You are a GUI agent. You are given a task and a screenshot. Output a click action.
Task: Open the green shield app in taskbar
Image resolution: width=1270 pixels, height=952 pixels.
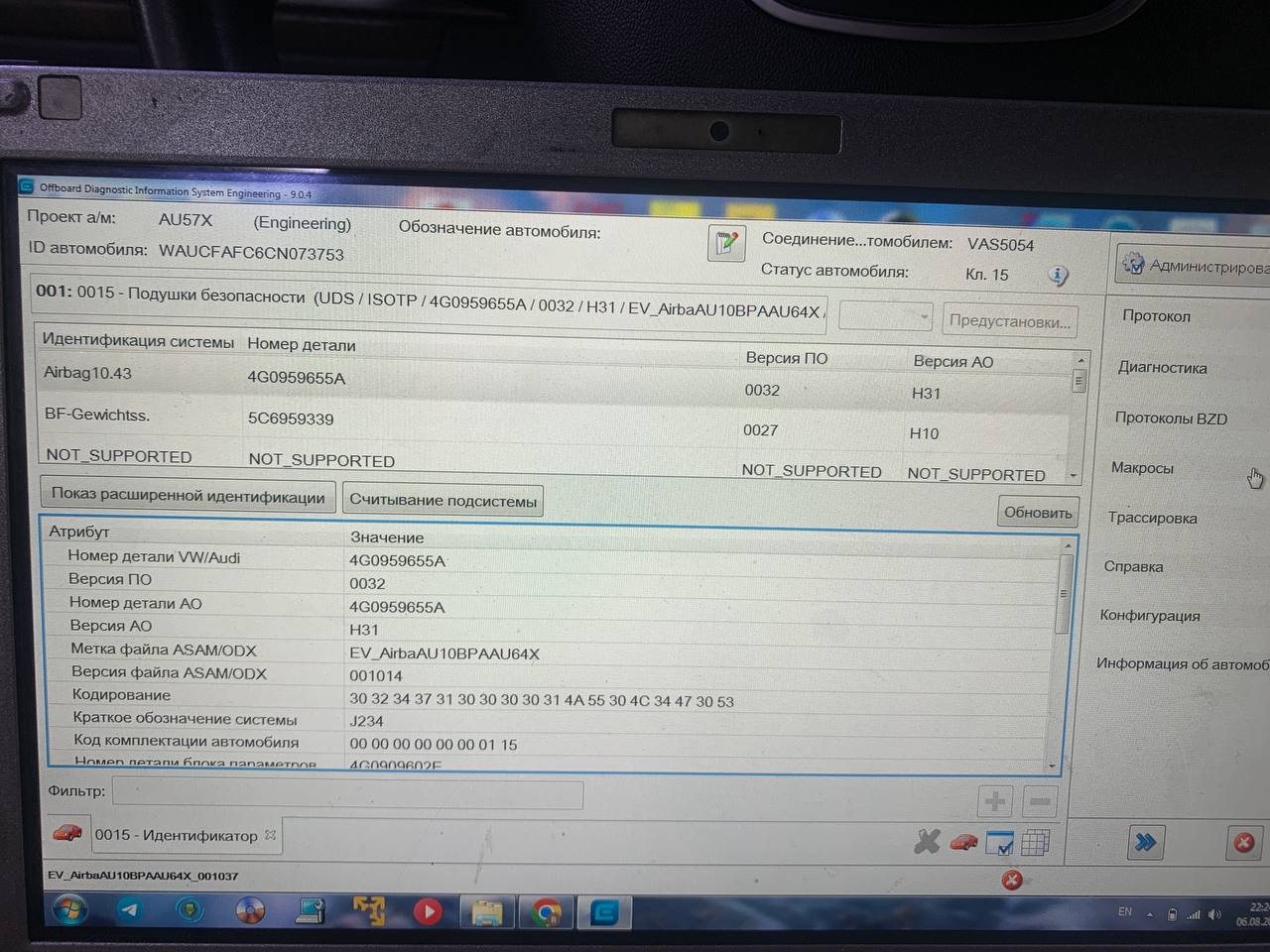pyautogui.click(x=190, y=909)
